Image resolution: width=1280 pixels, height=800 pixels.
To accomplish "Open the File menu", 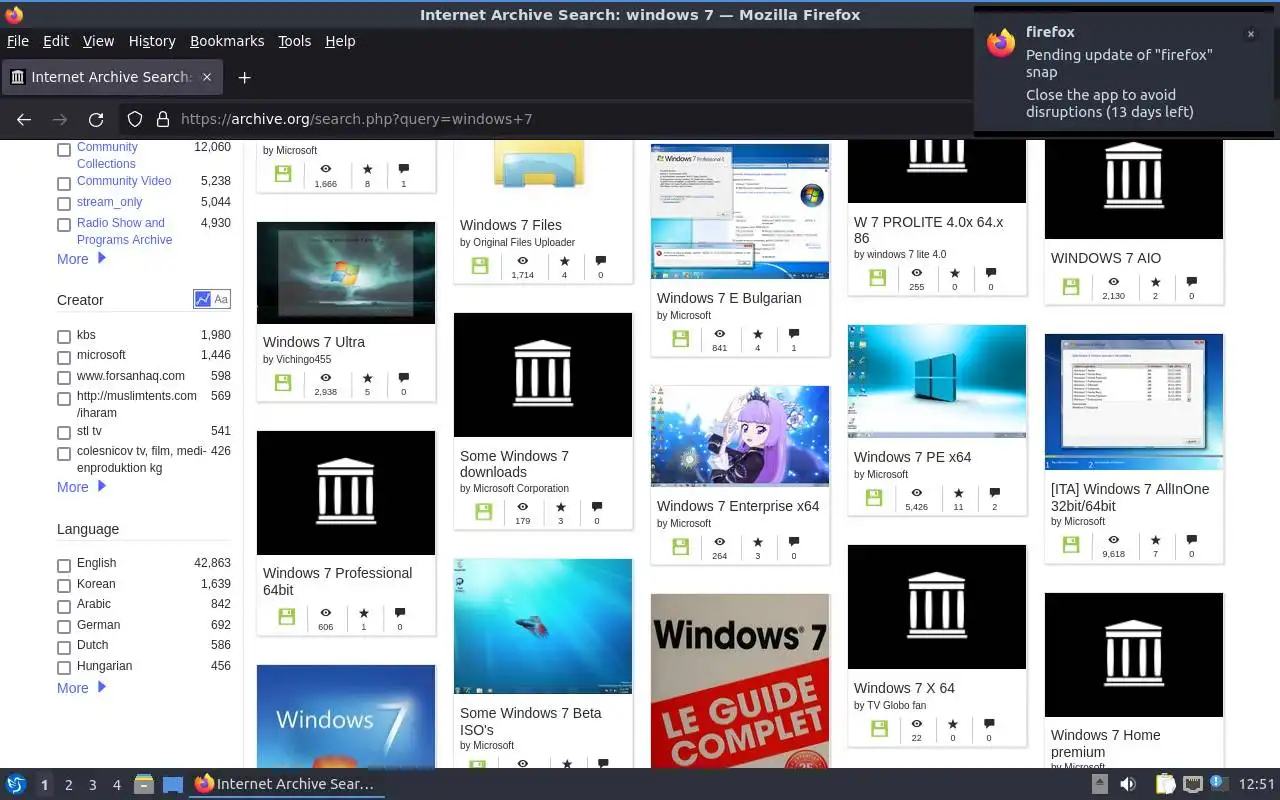I will [x=18, y=41].
